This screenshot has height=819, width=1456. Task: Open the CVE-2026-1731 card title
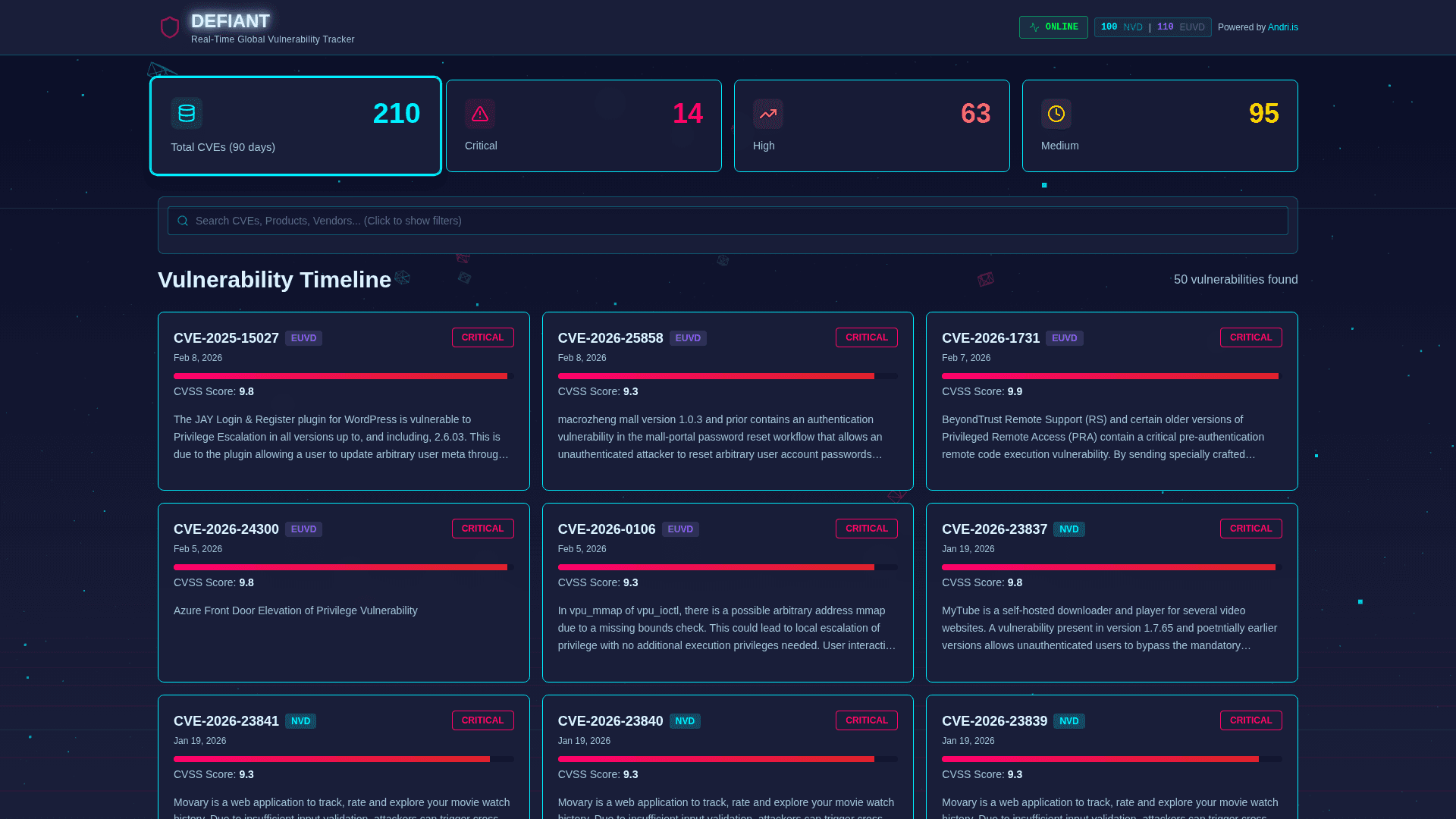tap(990, 338)
